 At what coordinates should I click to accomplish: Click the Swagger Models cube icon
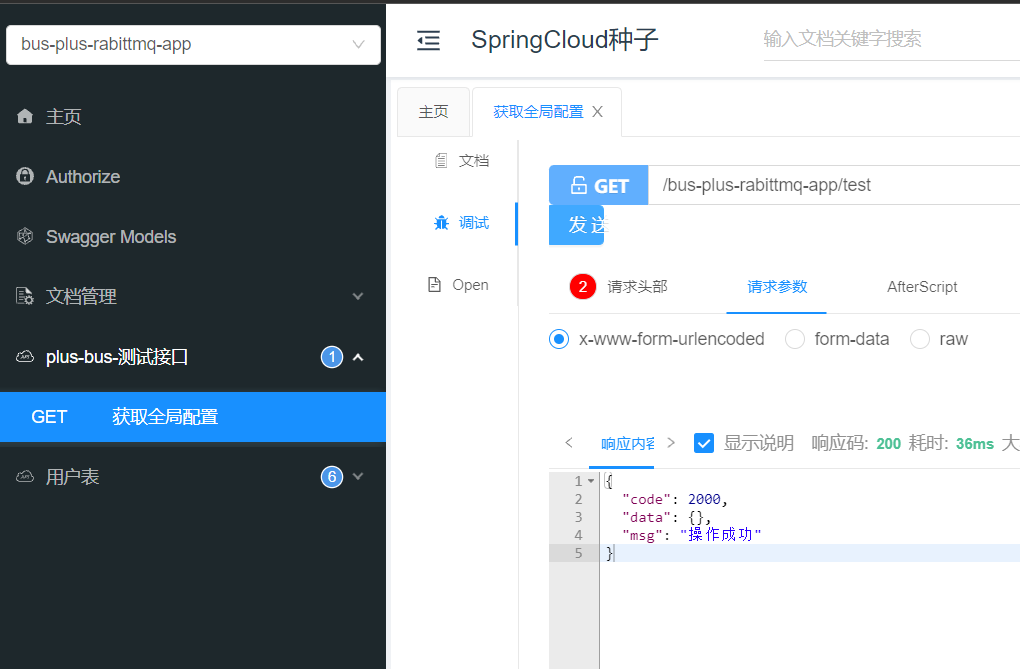(x=25, y=236)
